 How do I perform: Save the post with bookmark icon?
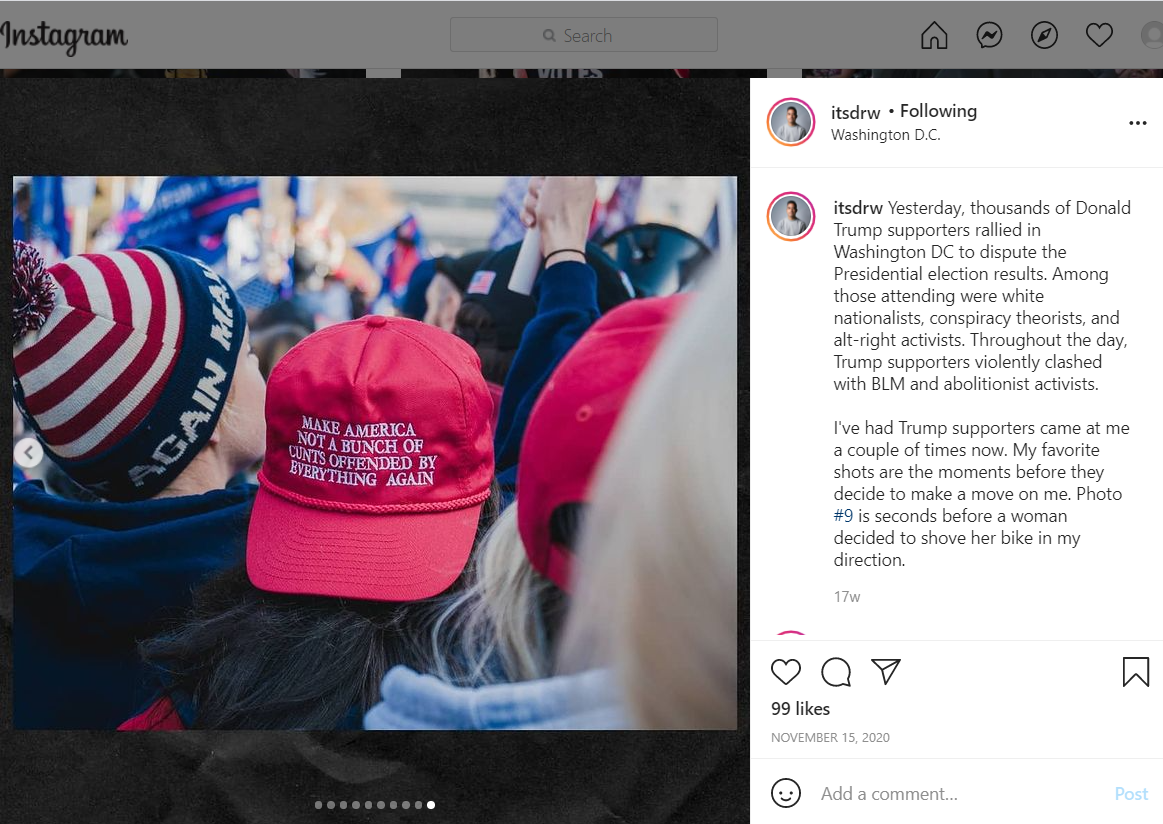(x=1136, y=672)
